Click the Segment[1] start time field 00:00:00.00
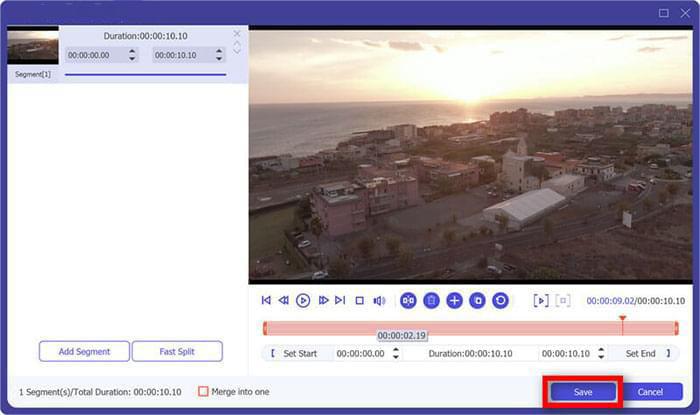The height and width of the screenshot is (415, 700). click(x=96, y=55)
